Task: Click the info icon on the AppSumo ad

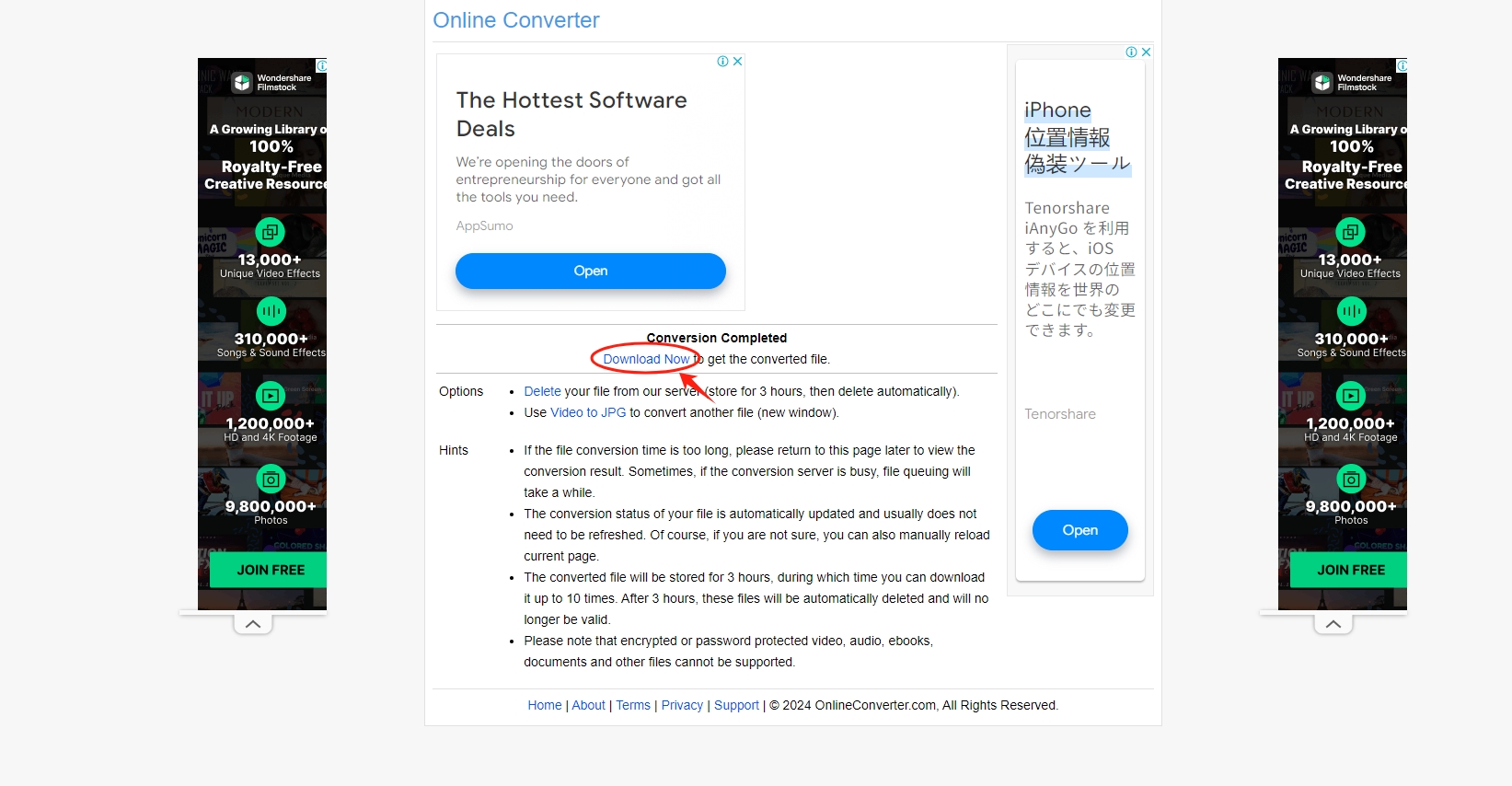Action: click(x=723, y=62)
